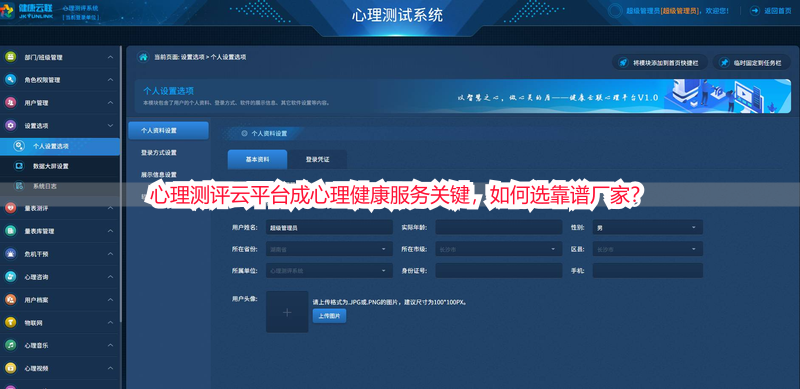Expand 危机干预 chevron

(x=110, y=254)
